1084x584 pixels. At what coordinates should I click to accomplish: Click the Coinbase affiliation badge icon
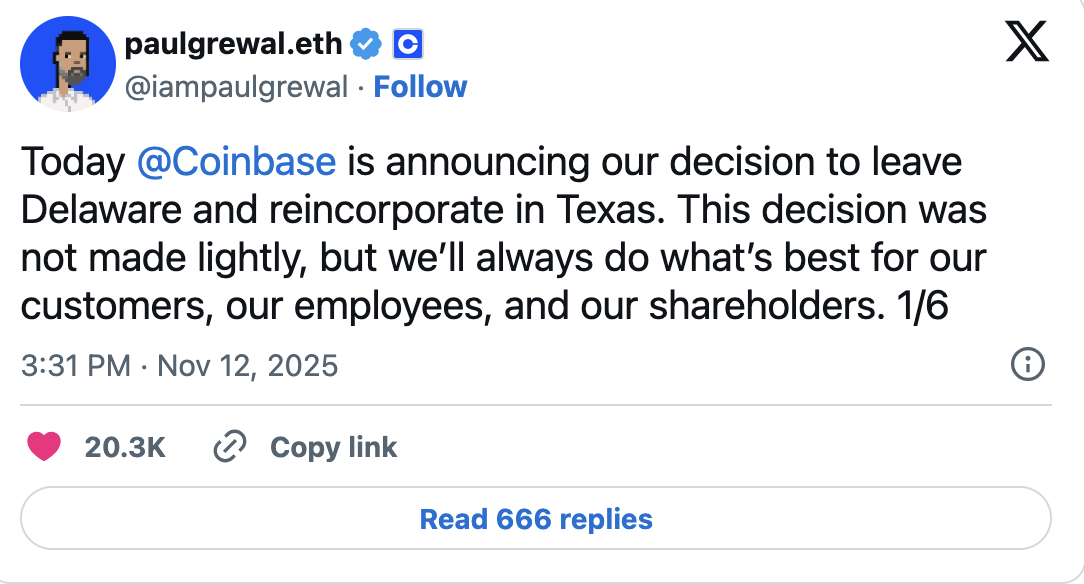coord(406,44)
